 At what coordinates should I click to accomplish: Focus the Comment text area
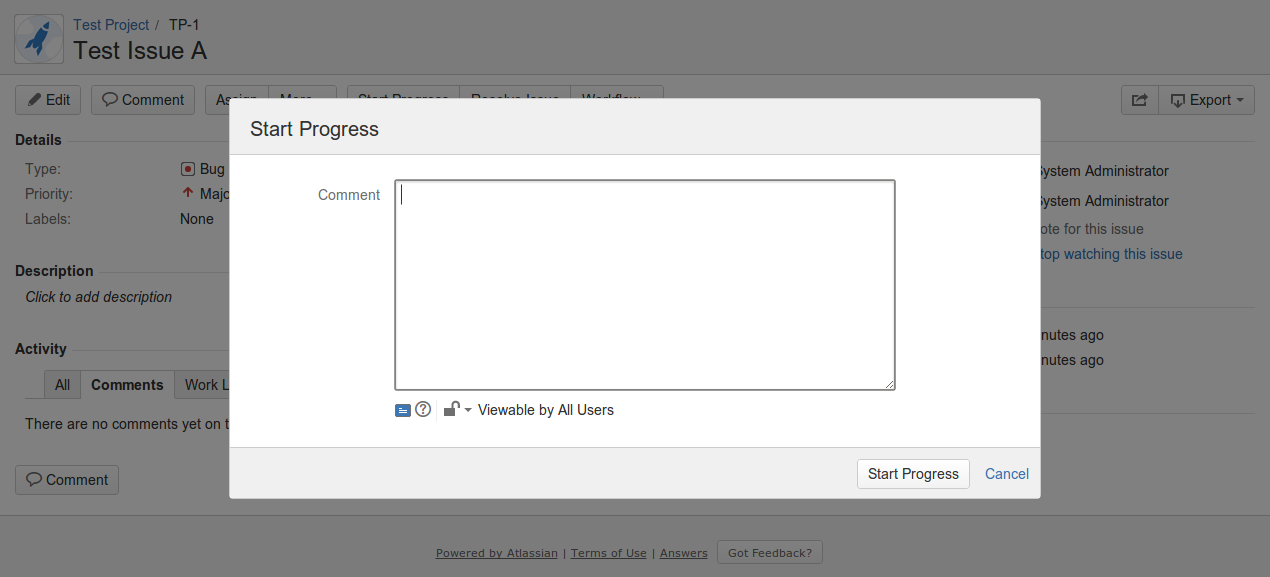[644, 285]
